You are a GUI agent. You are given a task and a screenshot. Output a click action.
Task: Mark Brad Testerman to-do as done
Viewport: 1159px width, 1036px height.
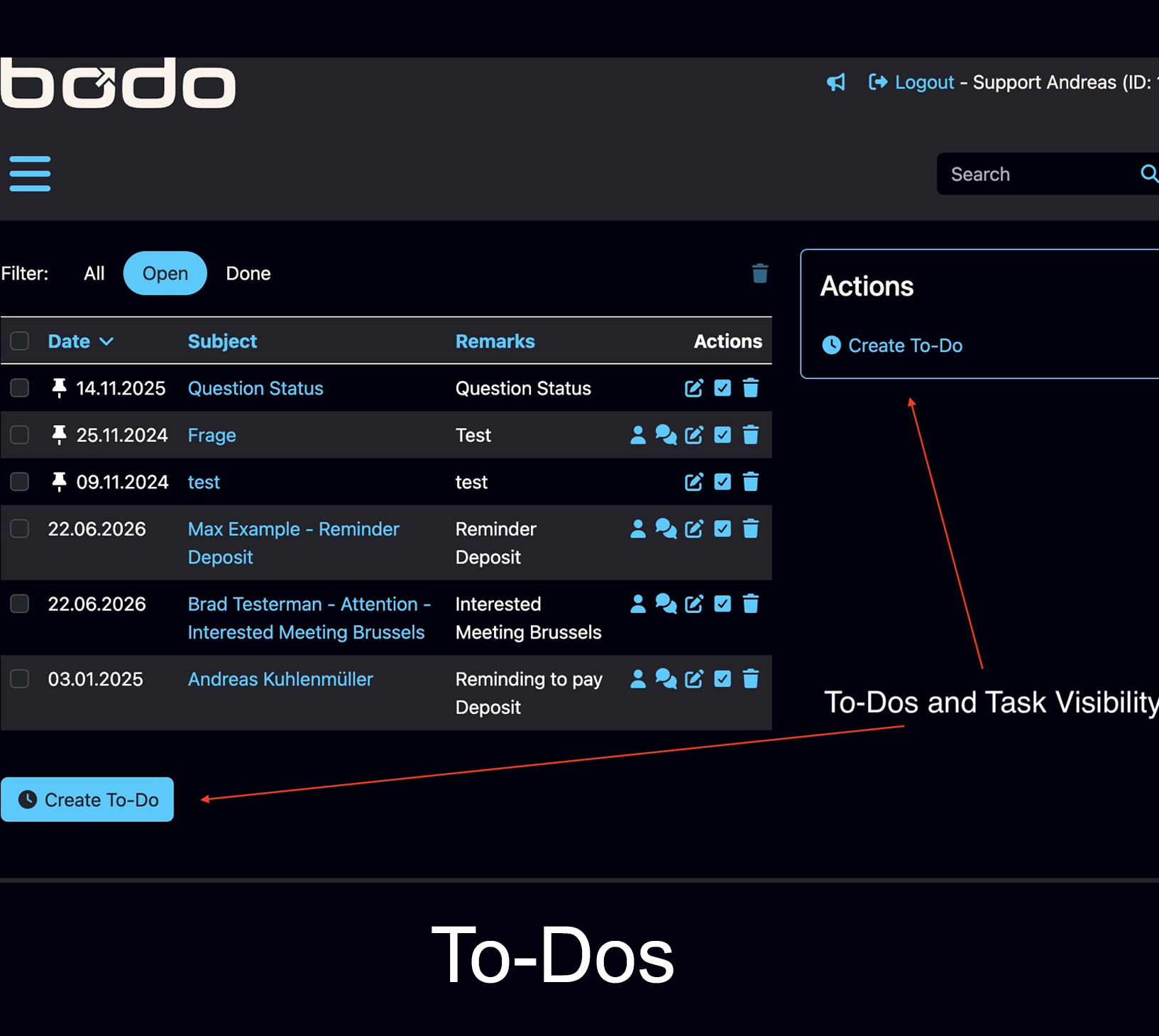(723, 604)
